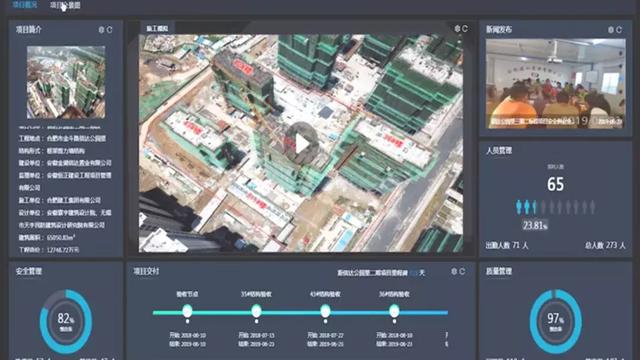
Task: Click the 82% safety management donut chart
Action: [66, 321]
